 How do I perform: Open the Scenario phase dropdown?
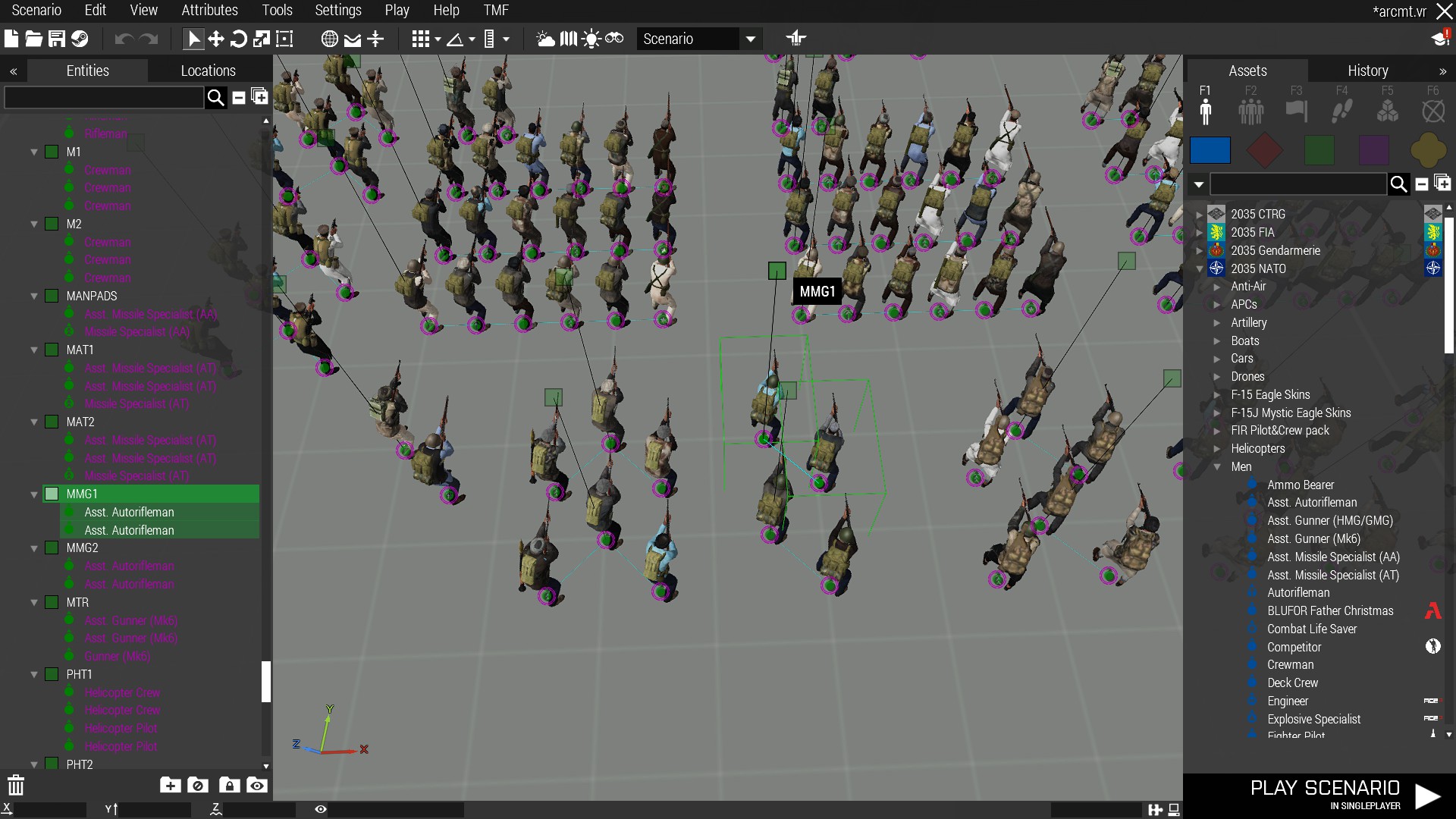click(x=750, y=39)
